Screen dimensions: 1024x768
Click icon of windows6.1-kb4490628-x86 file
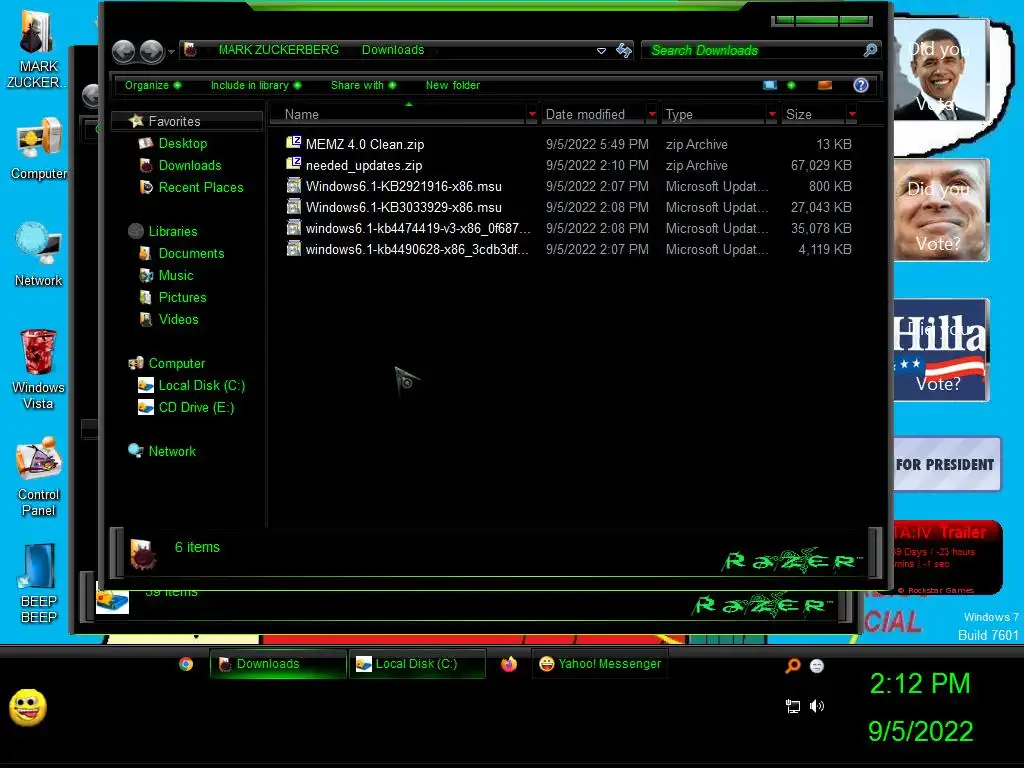(294, 248)
